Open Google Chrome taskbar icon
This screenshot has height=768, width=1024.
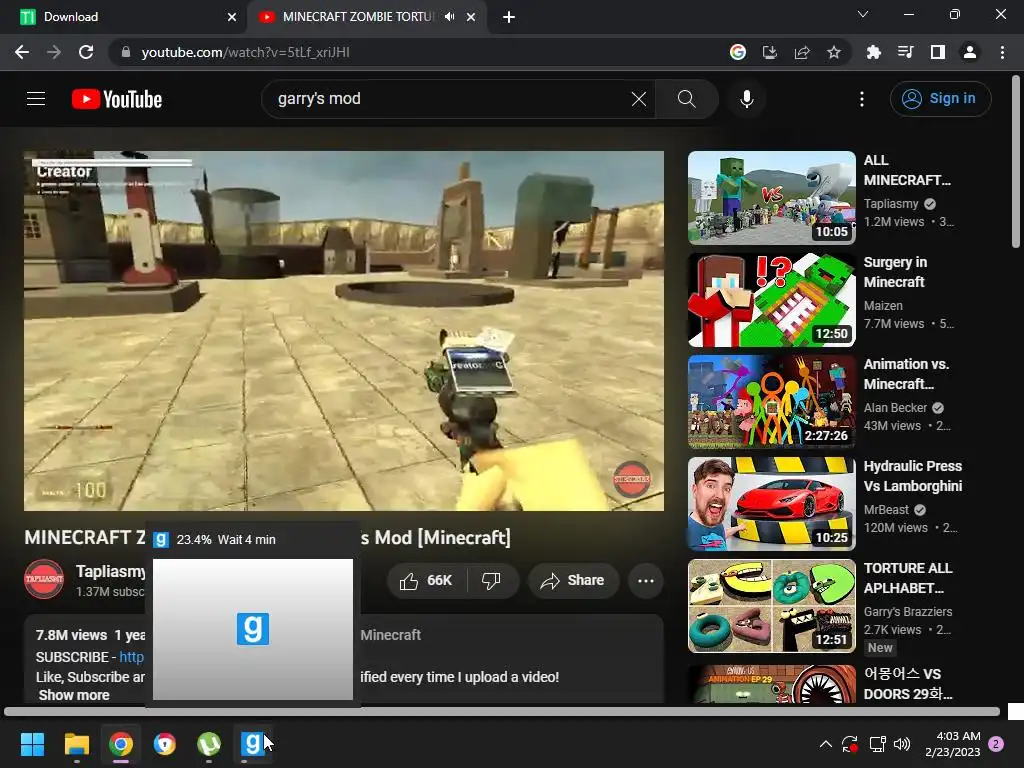point(121,744)
